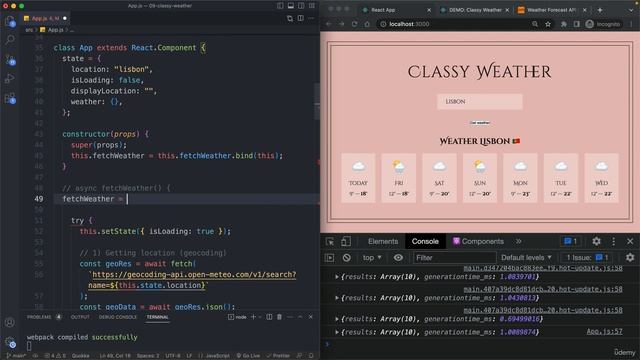Screen dimensions: 640x360
Task: Show more DevTools tabs chevron
Action: 518,242
